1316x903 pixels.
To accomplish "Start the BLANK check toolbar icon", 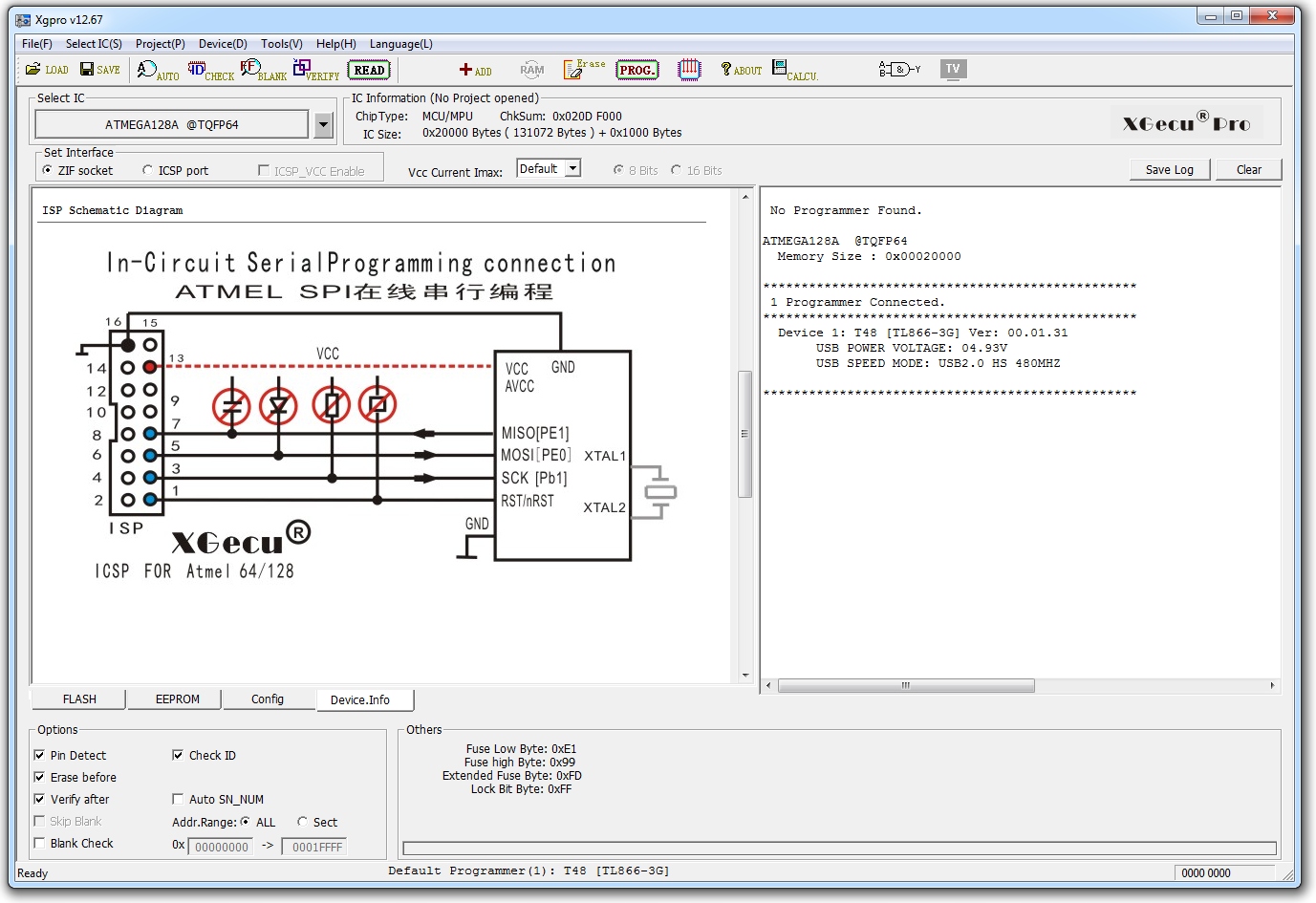I will [263, 70].
